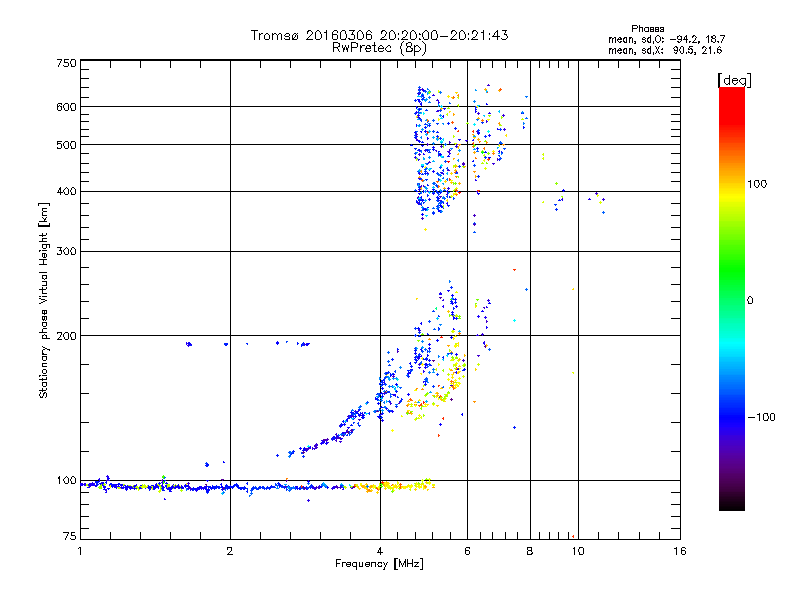Click x-axis tick label '1'
This screenshot has height=600, width=800.
click(80, 552)
